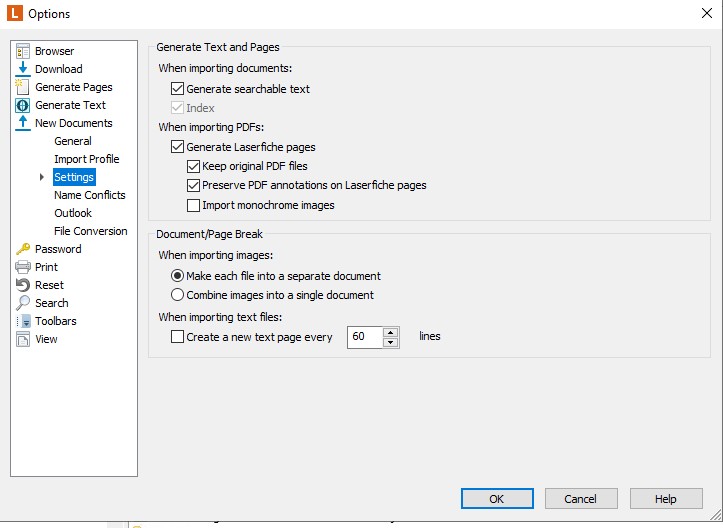Screen dimensions: 723x528
Task: Expand the arrow beside Settings tree node
Action: click(x=42, y=177)
